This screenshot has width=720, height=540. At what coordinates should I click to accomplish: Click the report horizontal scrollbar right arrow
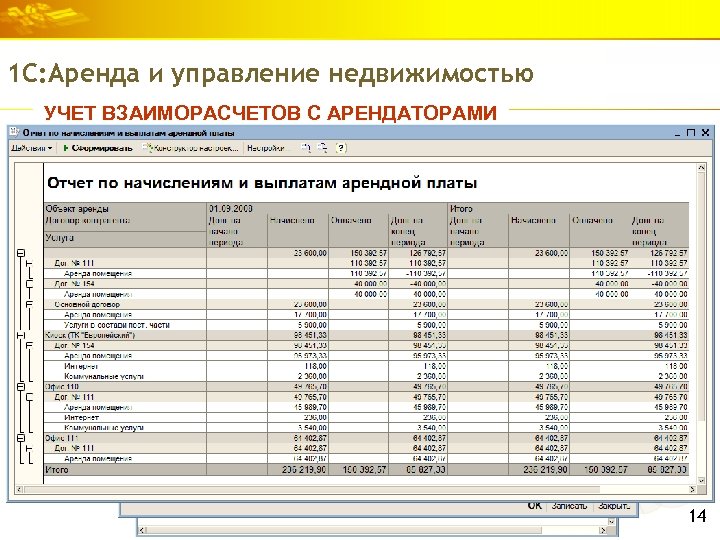(x=693, y=489)
